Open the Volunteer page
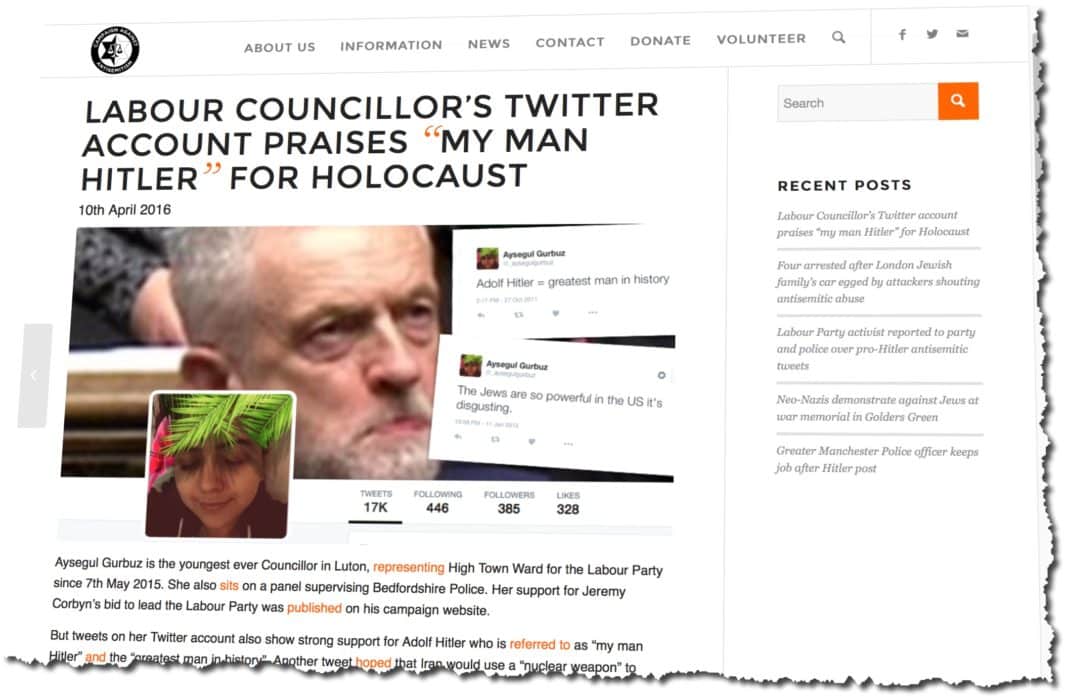The height and width of the screenshot is (700, 1068). 761,39
